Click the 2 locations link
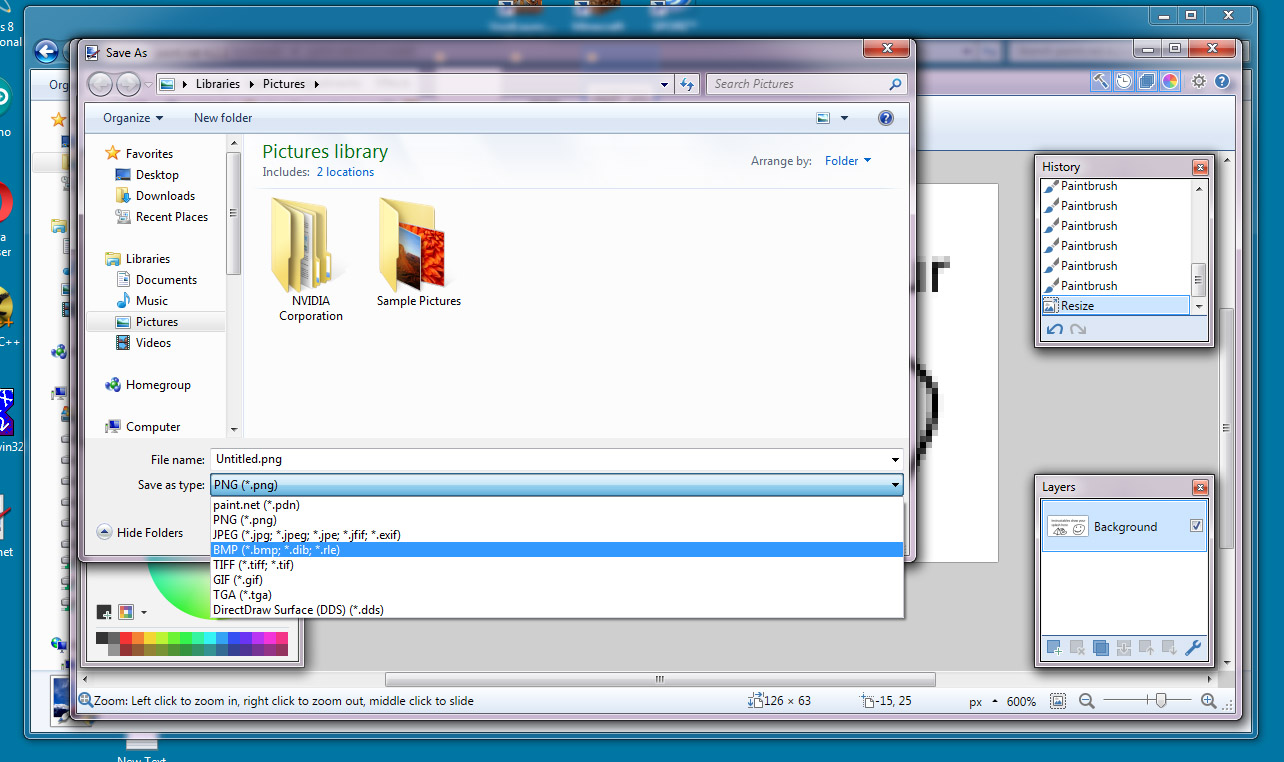Image resolution: width=1284 pixels, height=762 pixels. (x=345, y=172)
